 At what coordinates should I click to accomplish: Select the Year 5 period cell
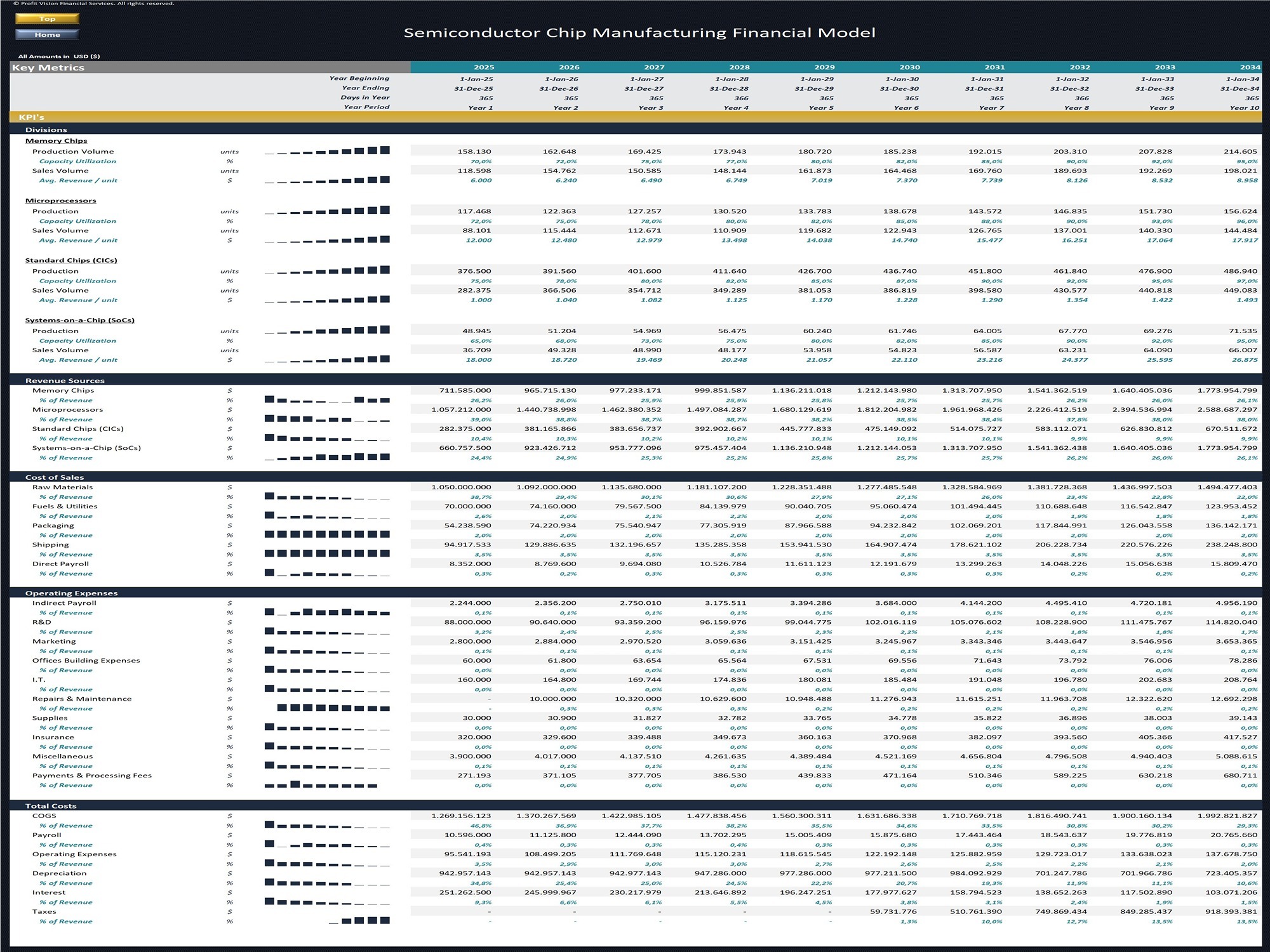coord(821,108)
